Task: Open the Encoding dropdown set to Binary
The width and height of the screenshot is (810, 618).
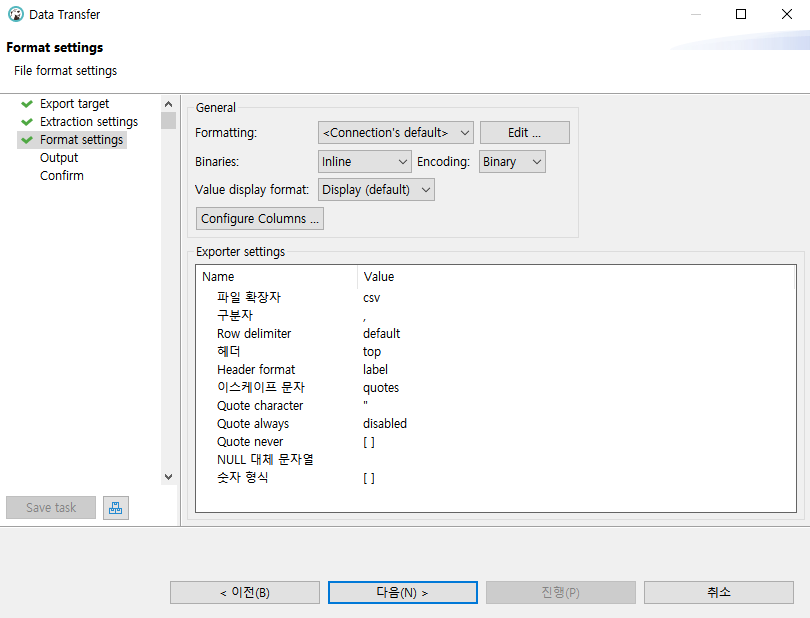Action: point(512,162)
